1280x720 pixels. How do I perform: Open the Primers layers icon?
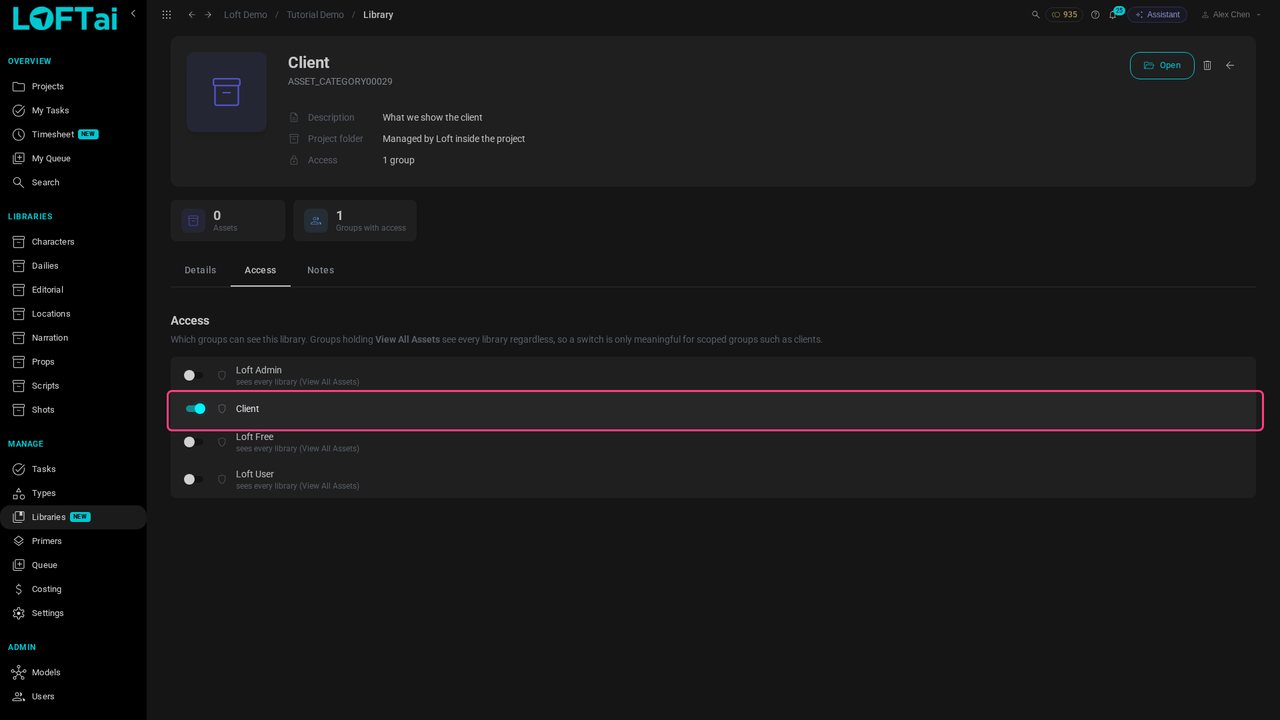18,541
